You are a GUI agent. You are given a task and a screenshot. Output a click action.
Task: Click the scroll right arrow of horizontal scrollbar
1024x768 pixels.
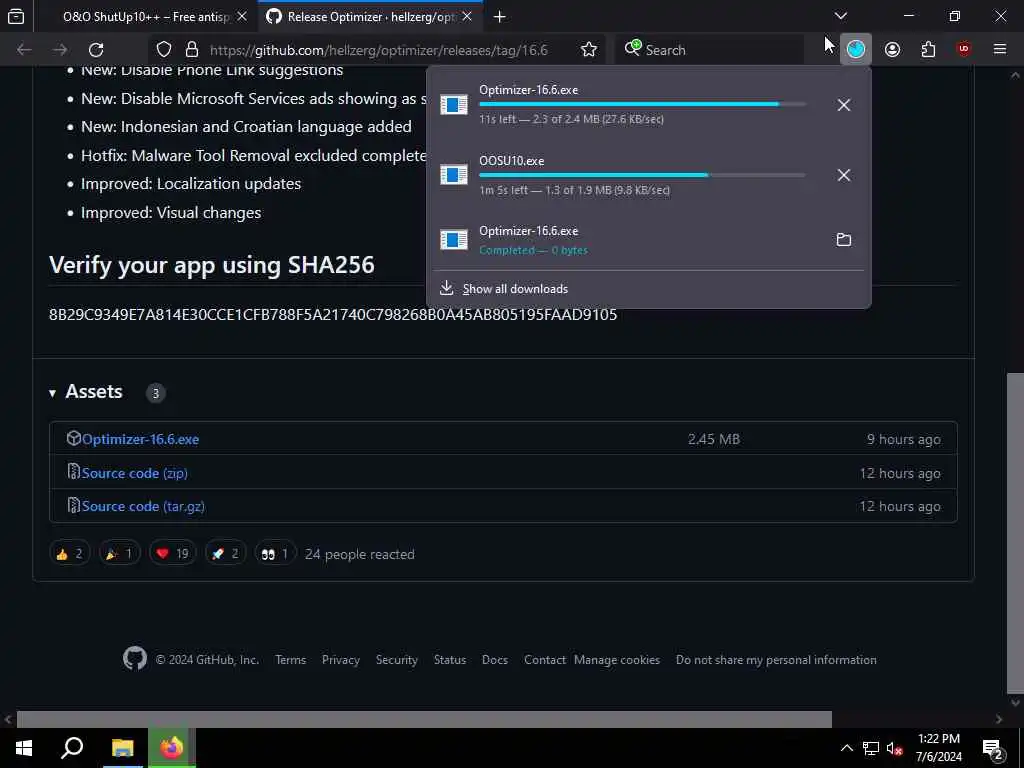pos(999,719)
